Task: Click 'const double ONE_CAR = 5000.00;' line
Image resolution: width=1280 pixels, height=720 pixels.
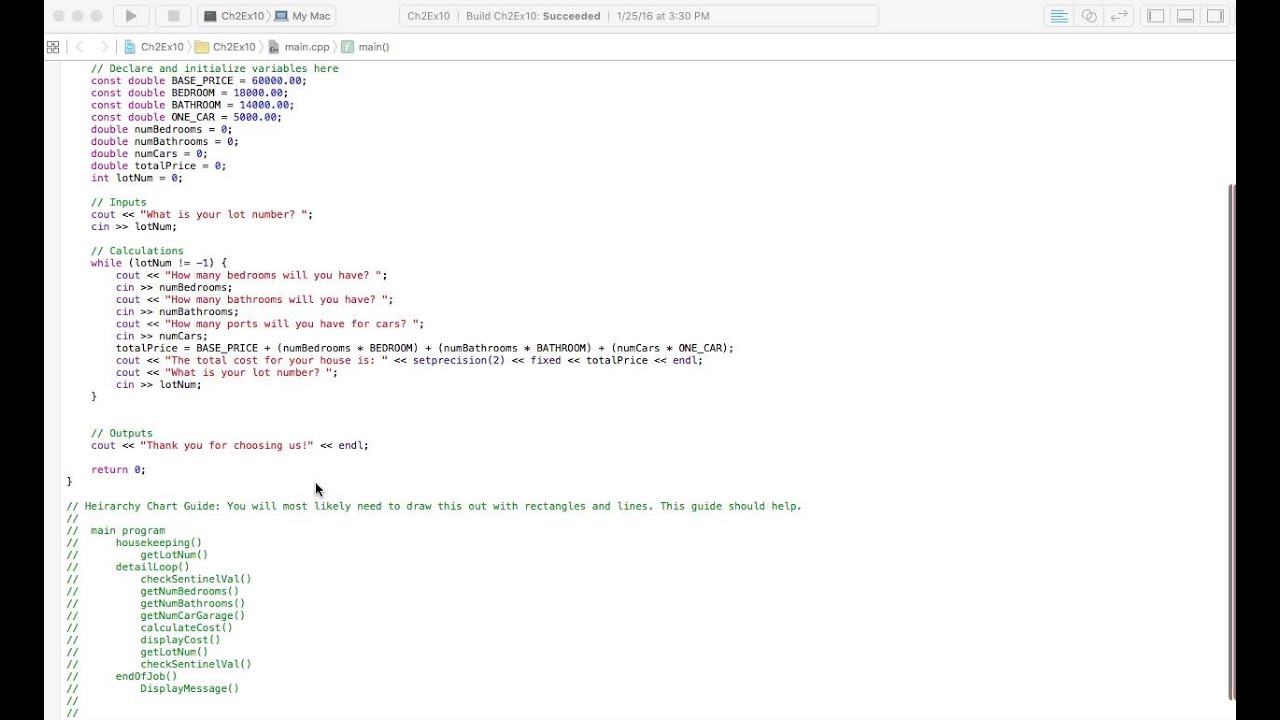Action: pos(186,117)
